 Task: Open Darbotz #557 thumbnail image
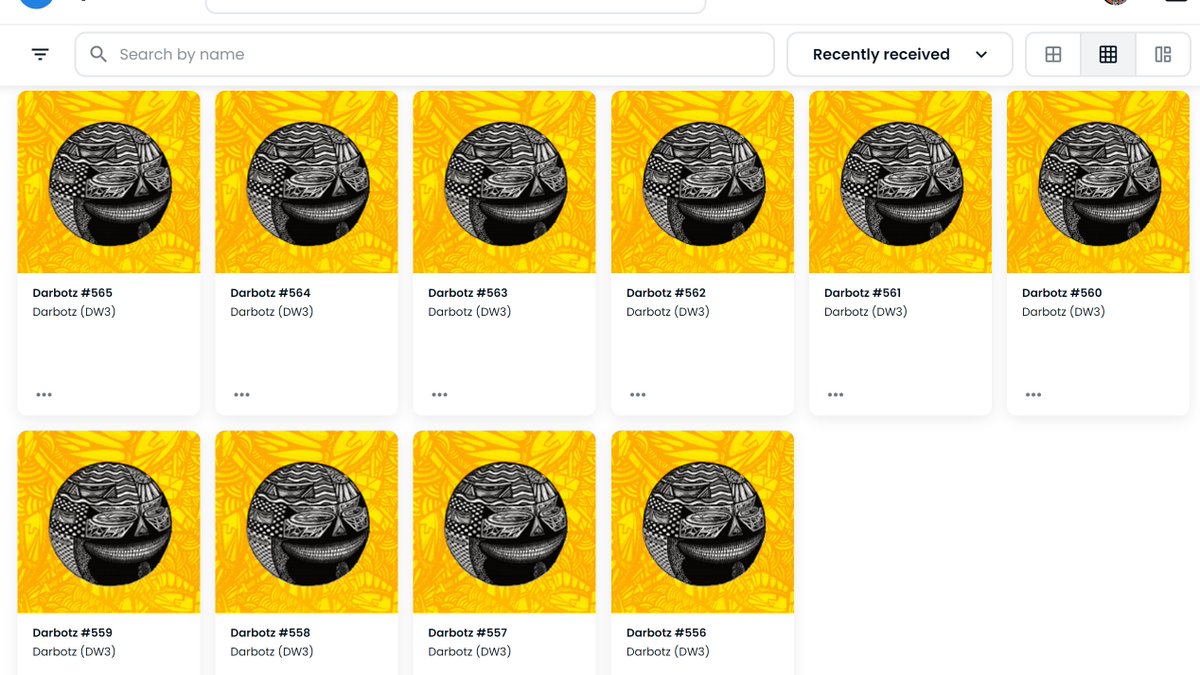coord(505,522)
